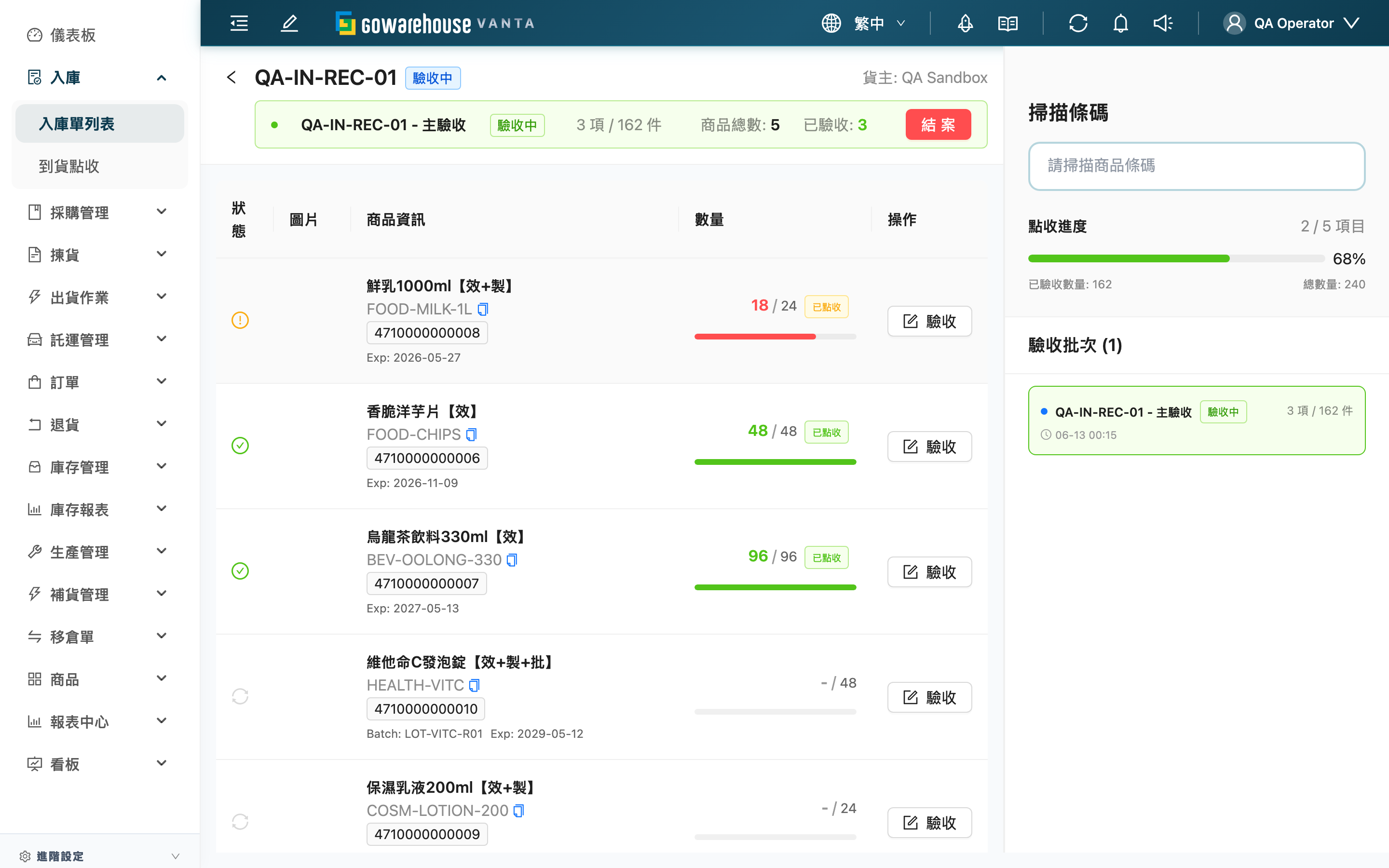This screenshot has width=1389, height=868.
Task: Select 入庫單列表 menu item
Action: 100,123
